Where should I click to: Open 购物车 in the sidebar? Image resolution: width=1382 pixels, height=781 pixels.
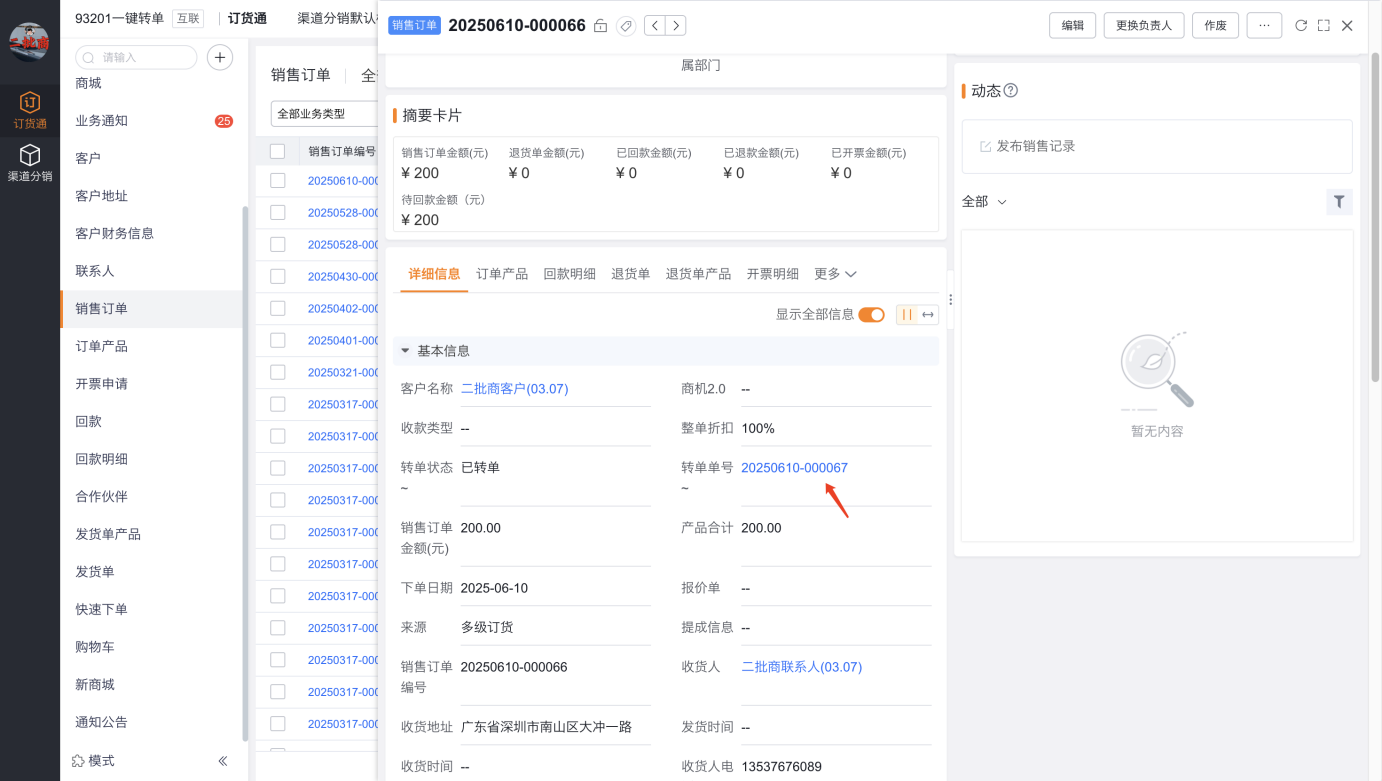(x=95, y=647)
